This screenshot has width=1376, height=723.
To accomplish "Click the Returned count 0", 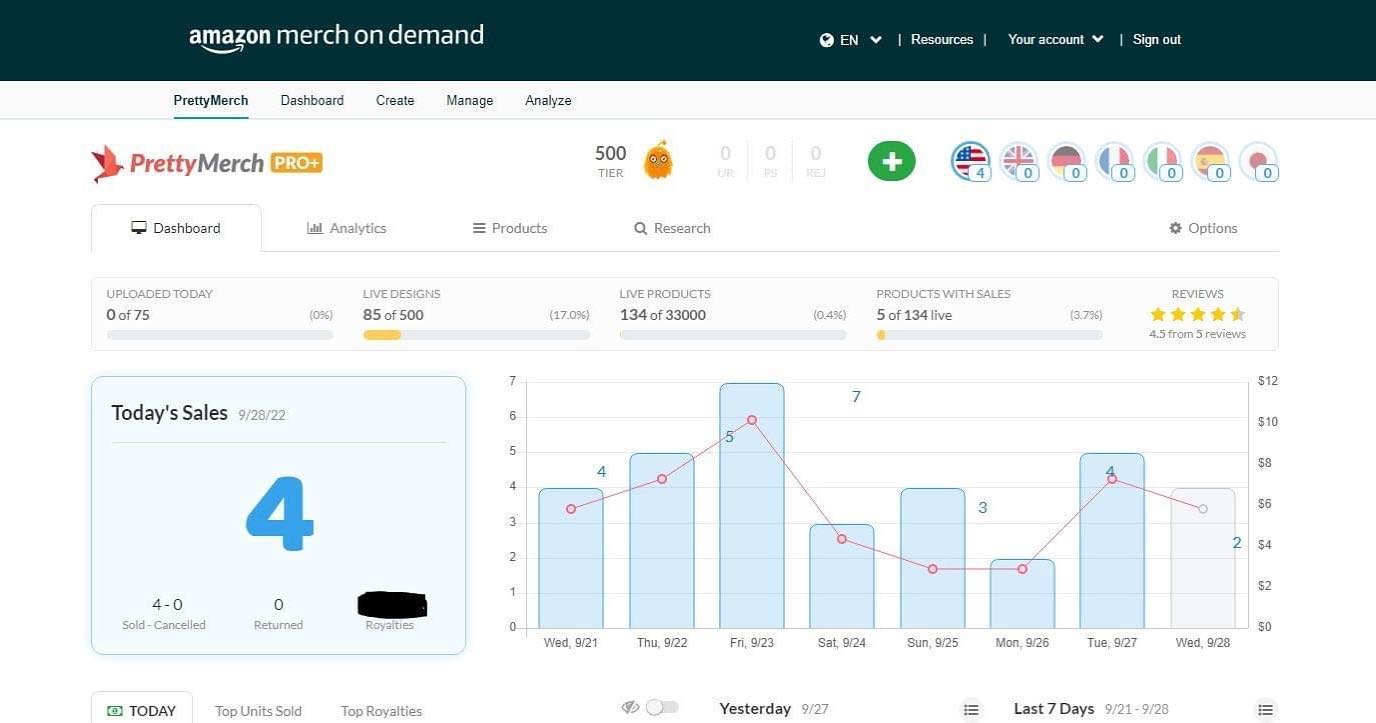I will pos(278,604).
